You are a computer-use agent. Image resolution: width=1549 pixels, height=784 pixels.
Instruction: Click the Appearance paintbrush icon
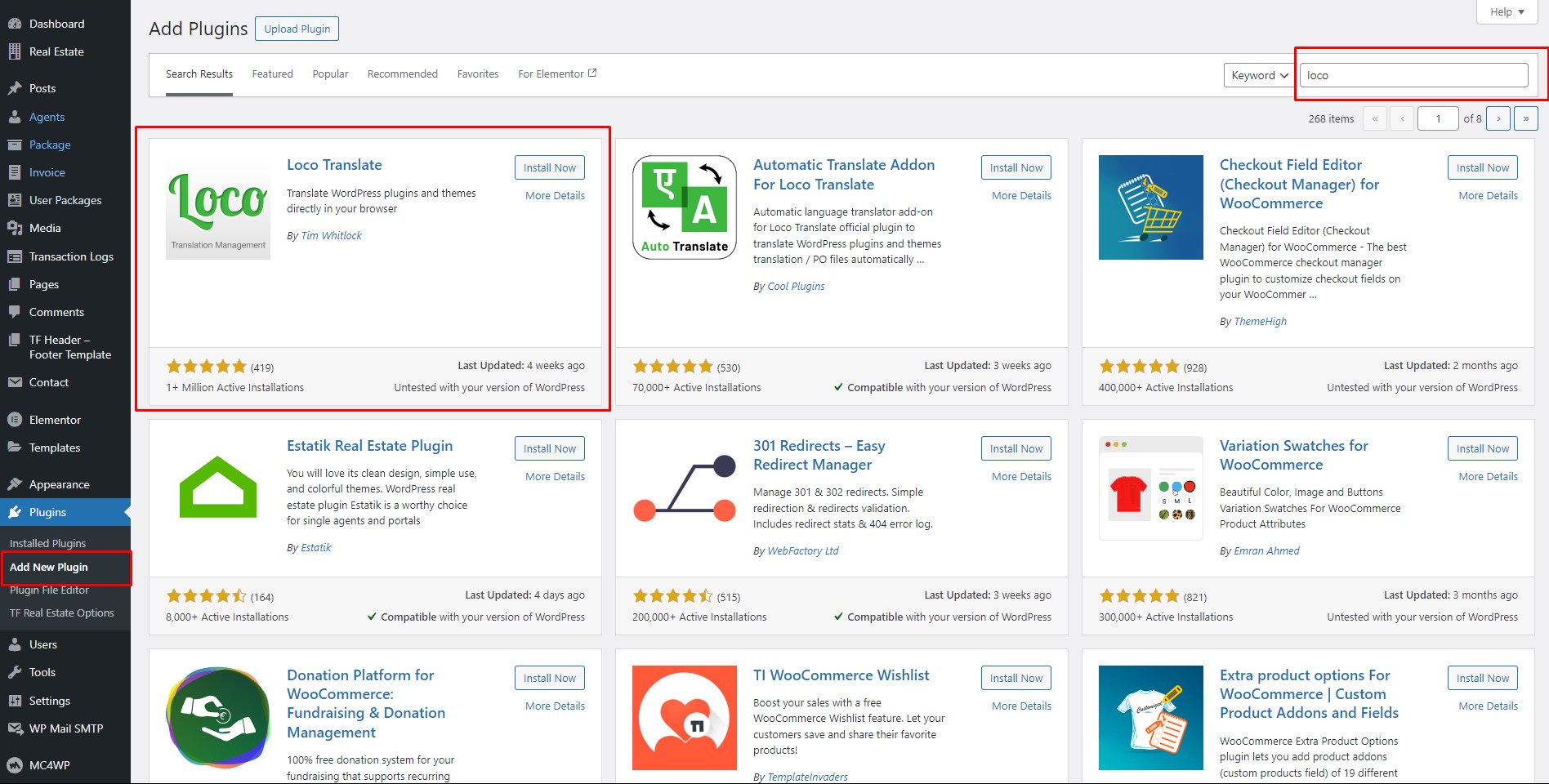15,484
